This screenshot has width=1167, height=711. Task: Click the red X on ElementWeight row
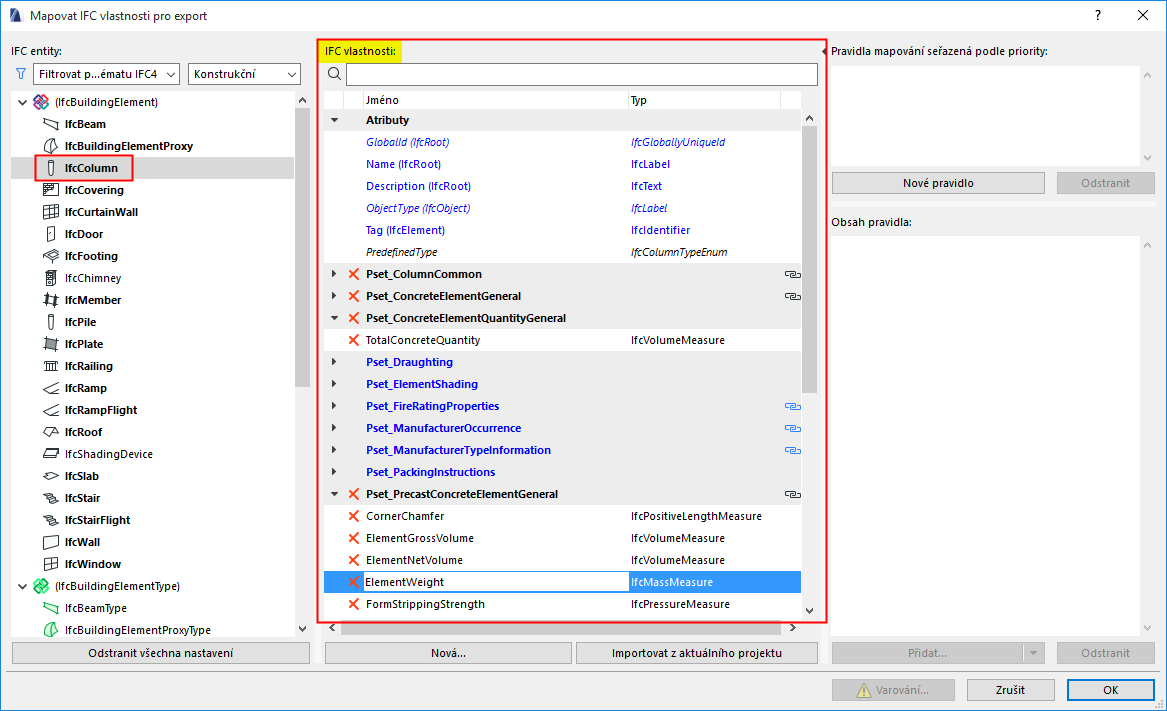pos(354,582)
